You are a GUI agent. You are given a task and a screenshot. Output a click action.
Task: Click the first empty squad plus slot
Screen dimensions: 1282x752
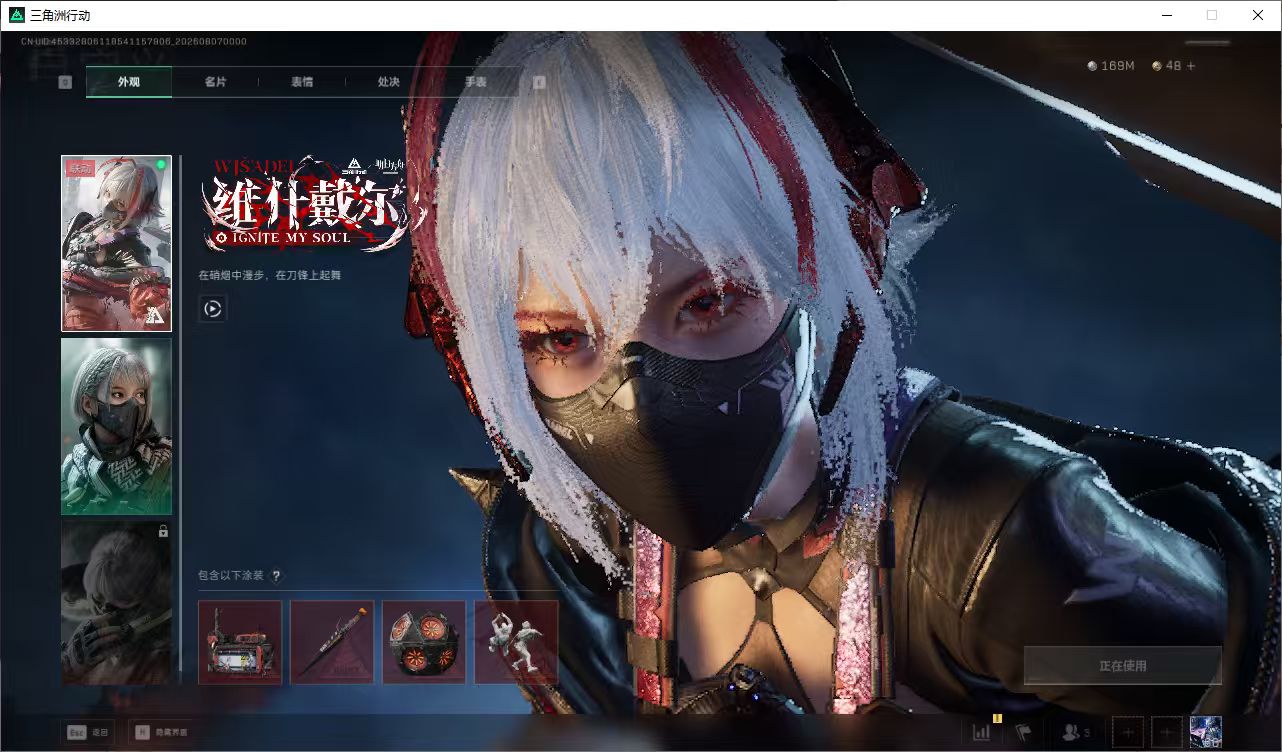coord(1127,732)
